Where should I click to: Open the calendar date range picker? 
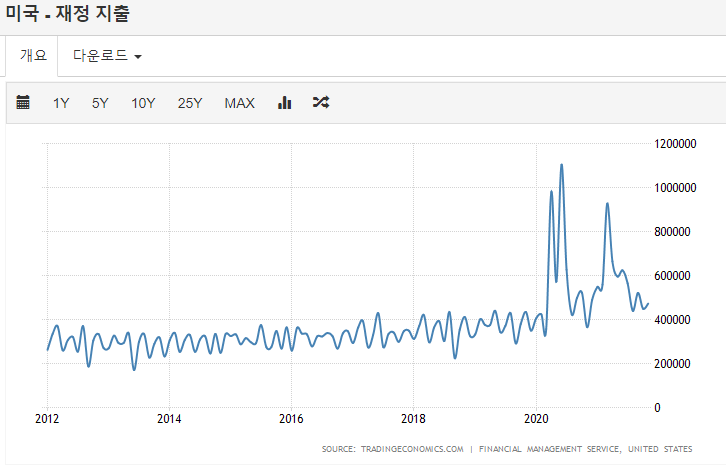click(23, 102)
